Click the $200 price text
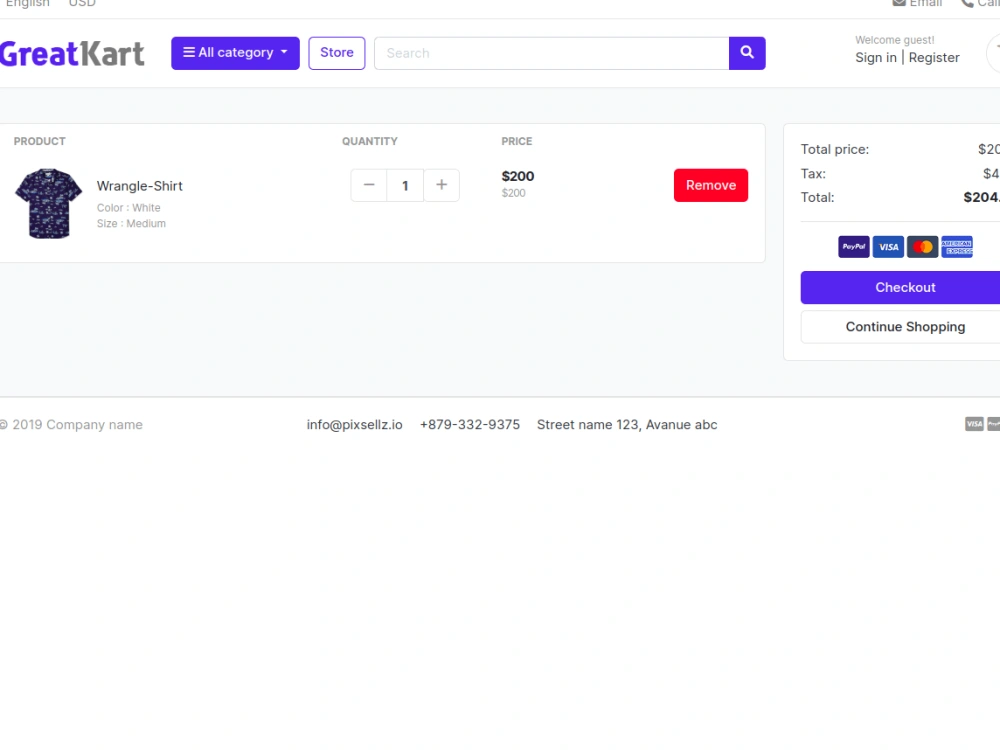 [518, 176]
